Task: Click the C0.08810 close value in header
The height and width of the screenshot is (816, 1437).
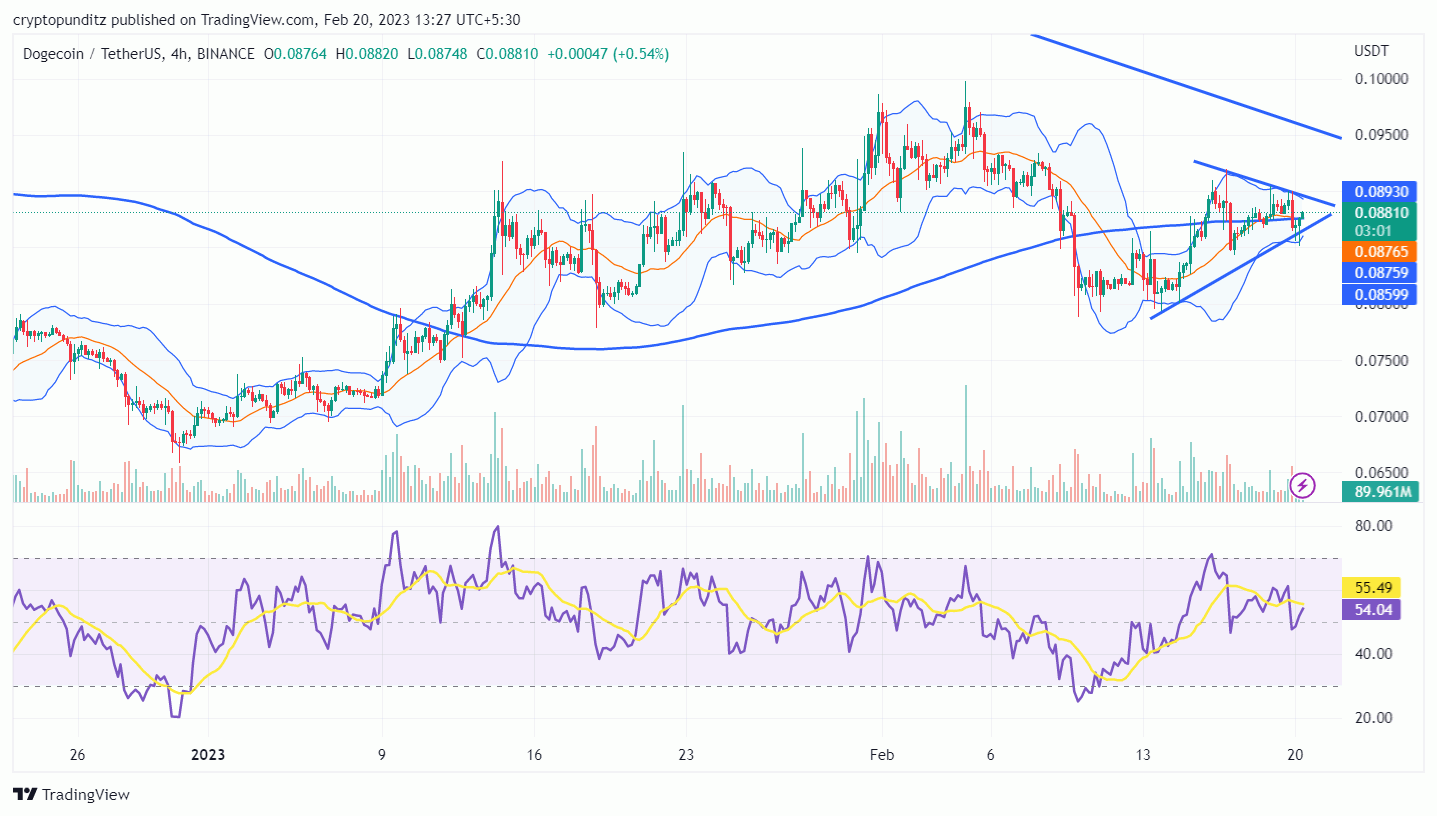Action: pos(508,54)
